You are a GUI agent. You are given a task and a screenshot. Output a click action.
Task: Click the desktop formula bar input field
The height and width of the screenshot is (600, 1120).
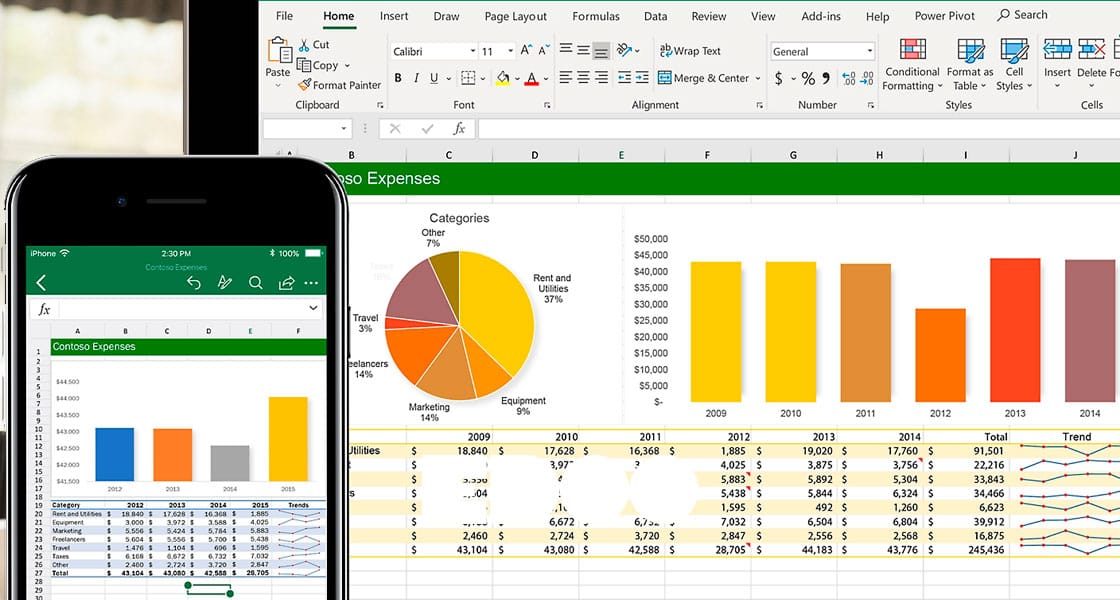tap(799, 129)
